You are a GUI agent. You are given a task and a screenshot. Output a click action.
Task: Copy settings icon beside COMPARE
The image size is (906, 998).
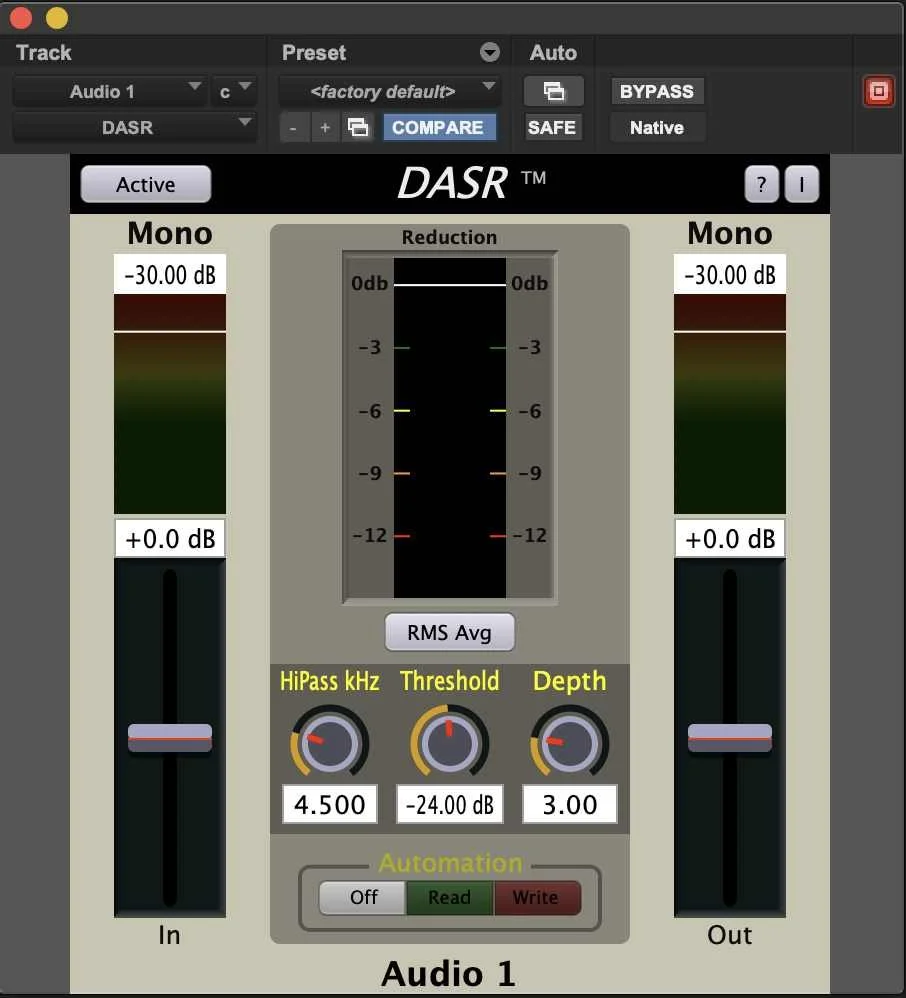pyautogui.click(x=358, y=127)
